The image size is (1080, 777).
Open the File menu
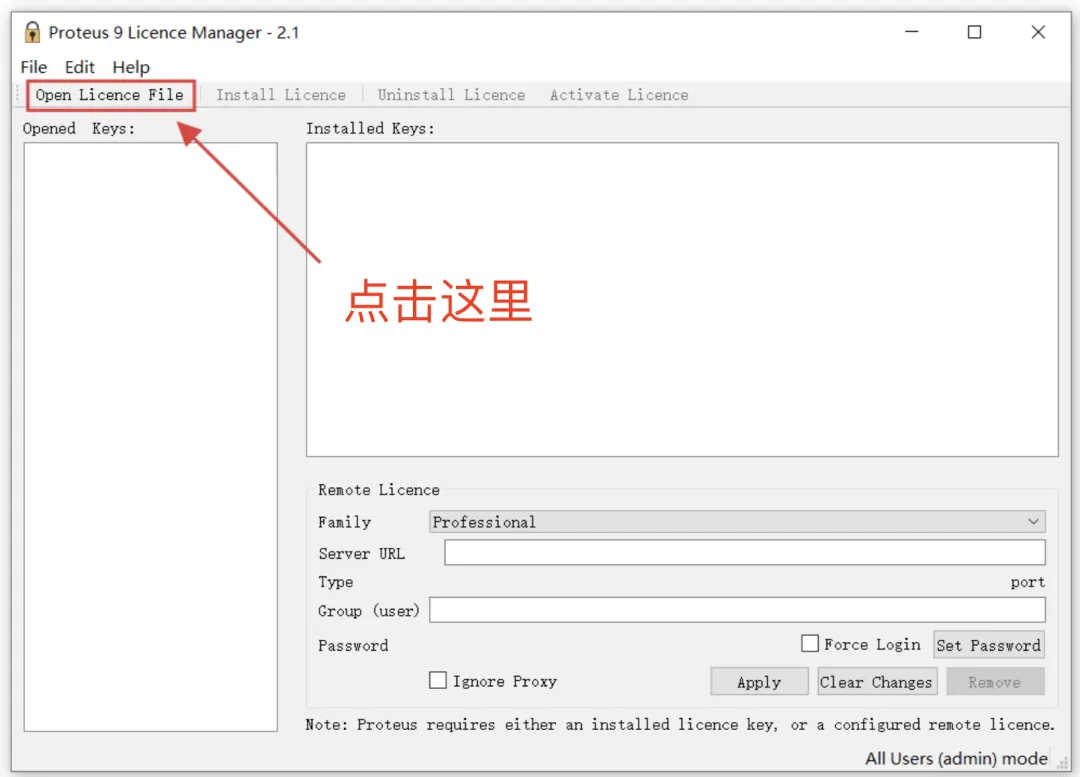[x=34, y=67]
